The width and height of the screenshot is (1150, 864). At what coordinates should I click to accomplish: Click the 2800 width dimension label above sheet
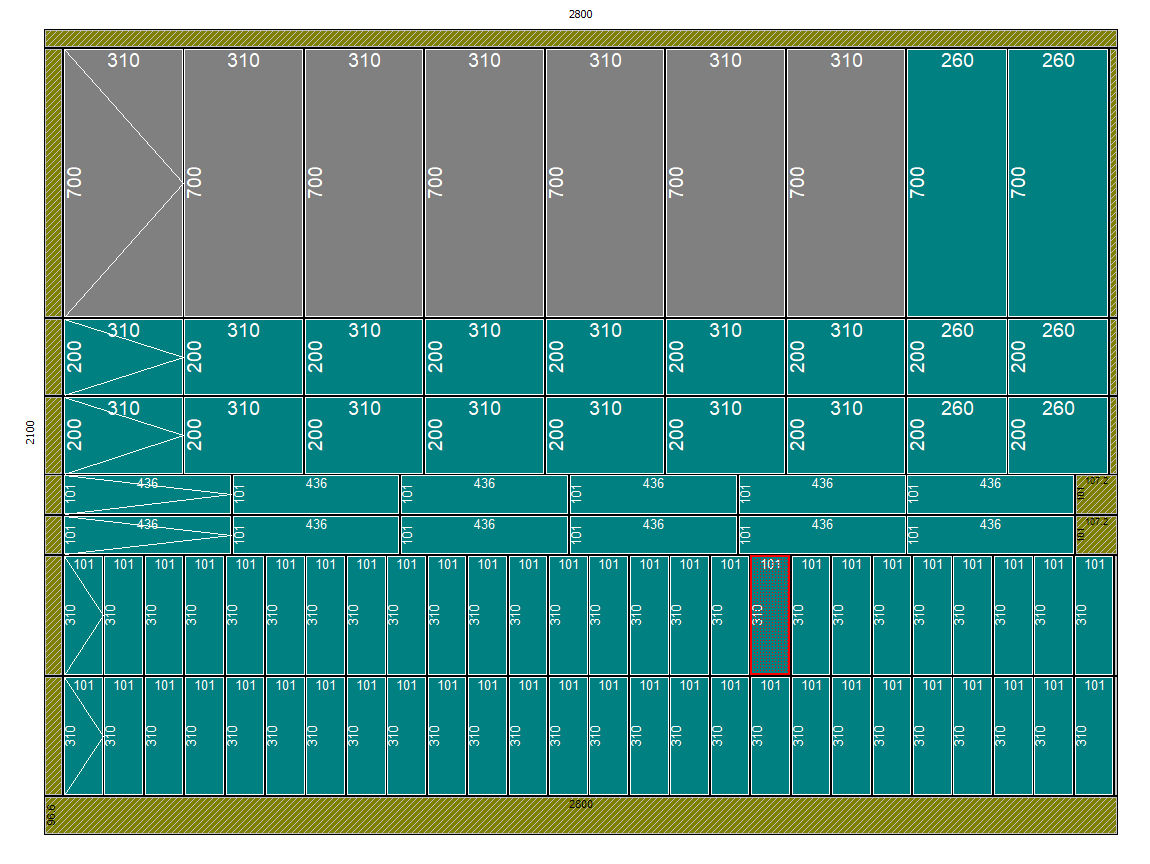point(580,14)
